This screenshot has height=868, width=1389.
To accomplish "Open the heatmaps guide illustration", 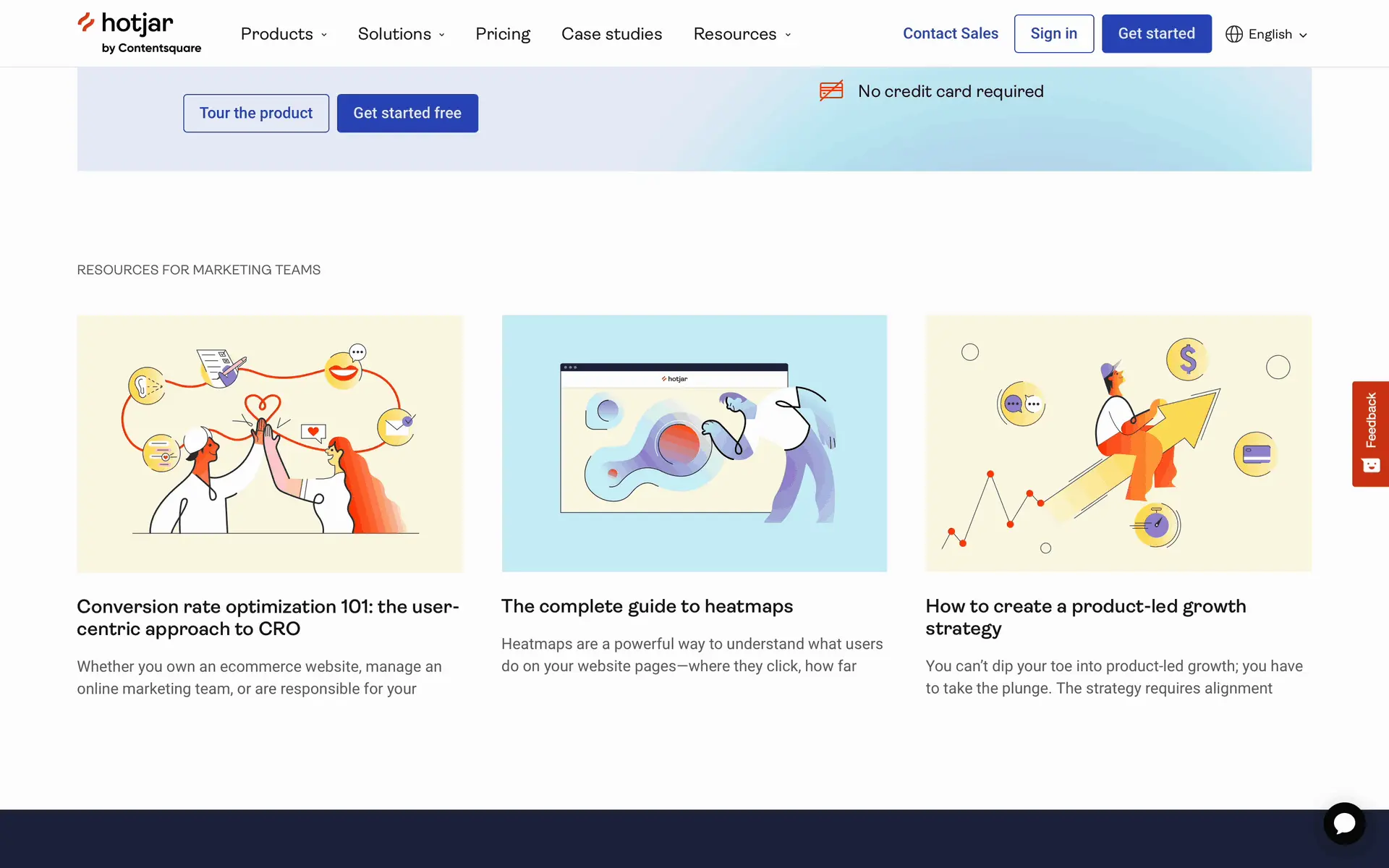I will point(694,443).
